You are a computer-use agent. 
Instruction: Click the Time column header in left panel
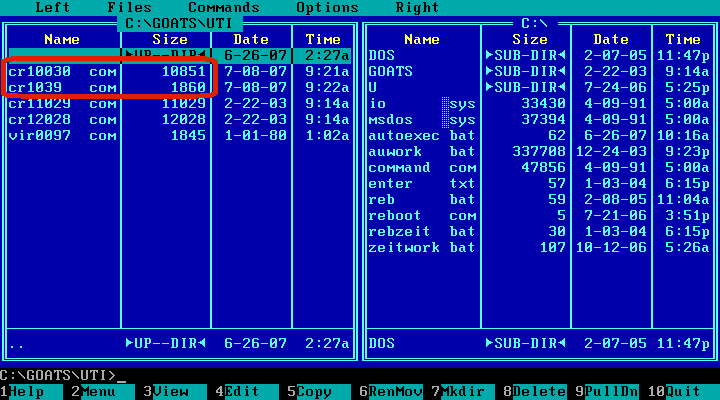pyautogui.click(x=323, y=39)
